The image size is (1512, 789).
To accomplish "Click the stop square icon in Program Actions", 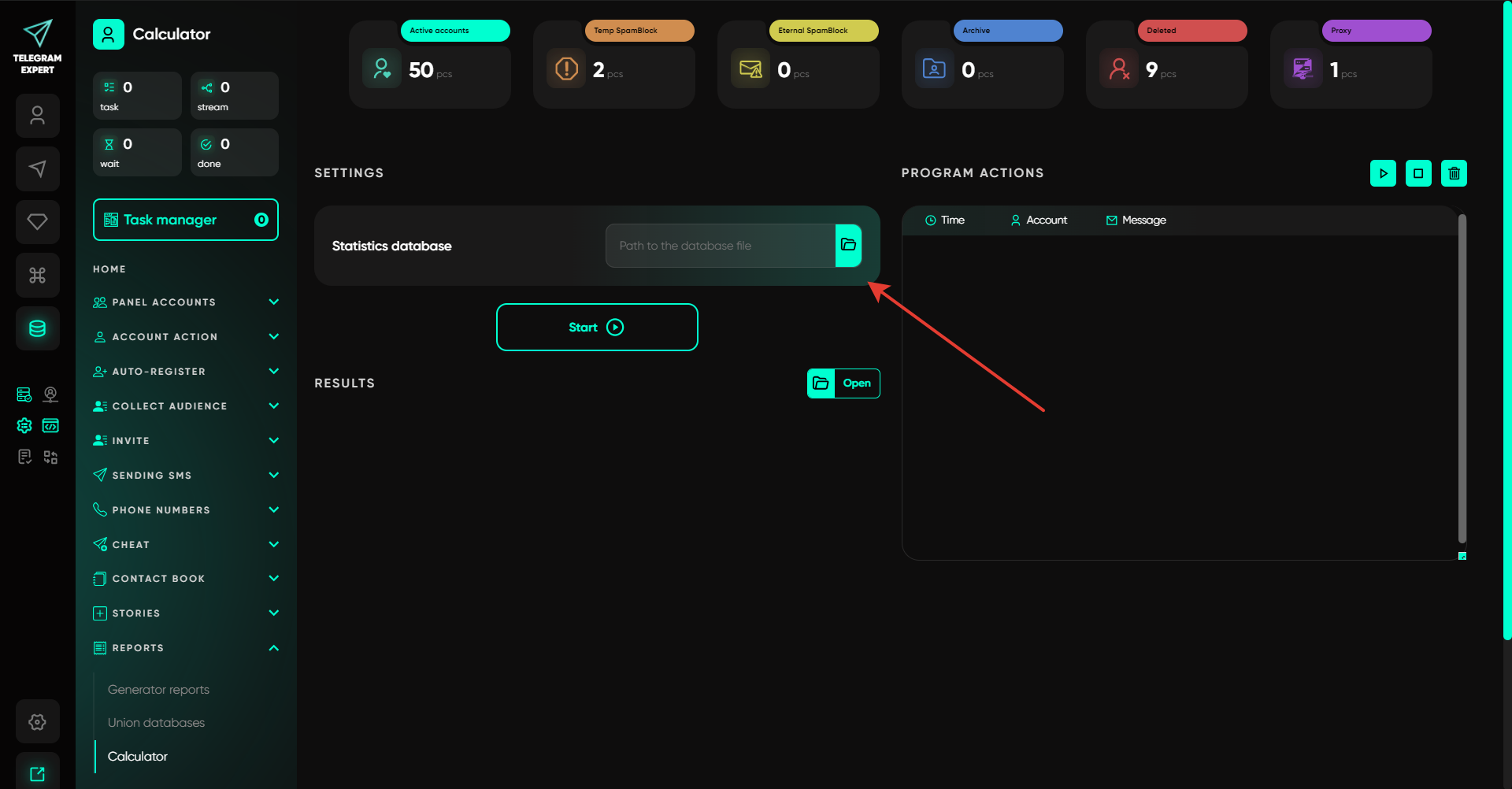I will point(1418,173).
